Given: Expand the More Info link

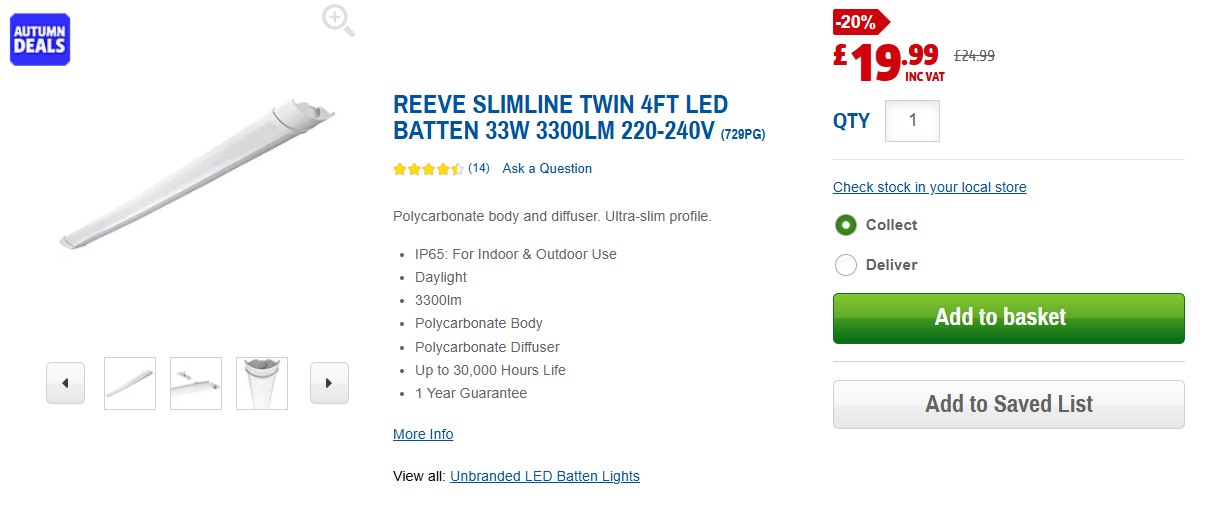Looking at the screenshot, I should [423, 434].
